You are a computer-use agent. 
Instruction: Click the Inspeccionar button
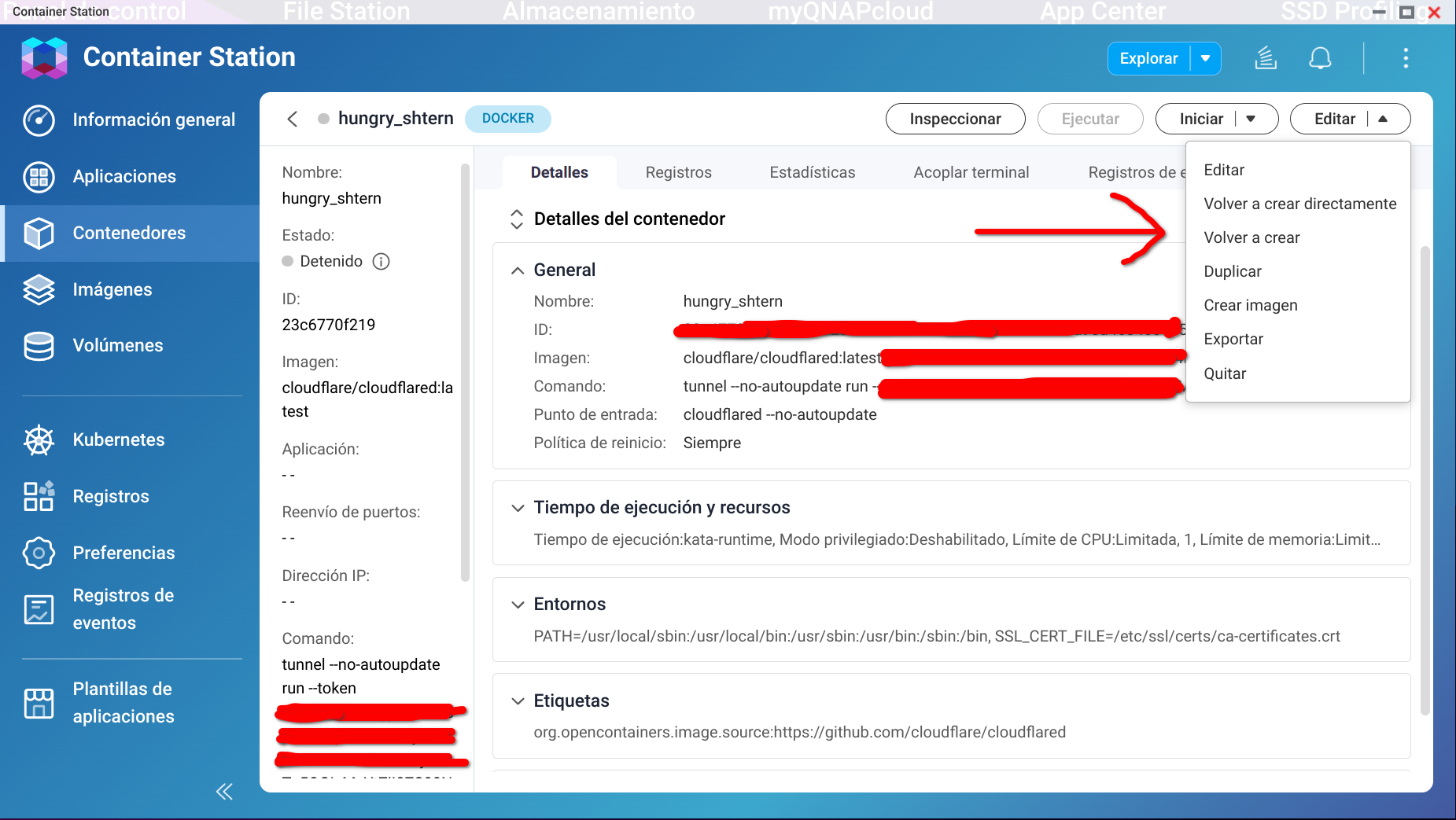tap(955, 119)
